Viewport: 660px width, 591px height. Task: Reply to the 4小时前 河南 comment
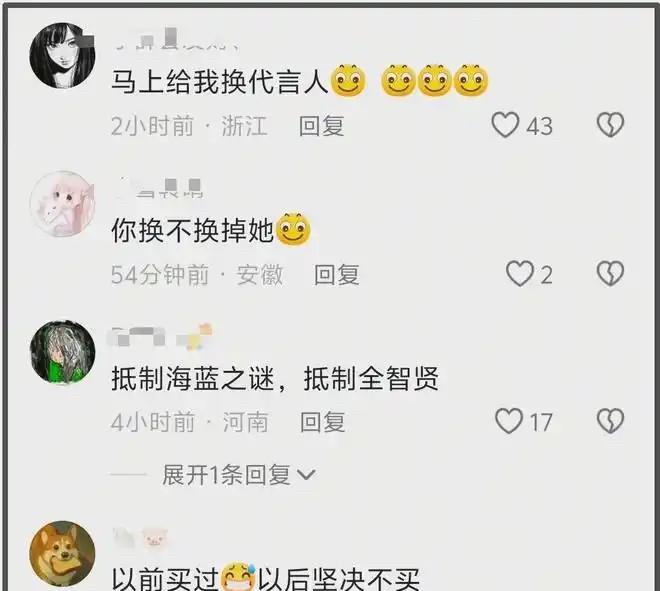[323, 422]
